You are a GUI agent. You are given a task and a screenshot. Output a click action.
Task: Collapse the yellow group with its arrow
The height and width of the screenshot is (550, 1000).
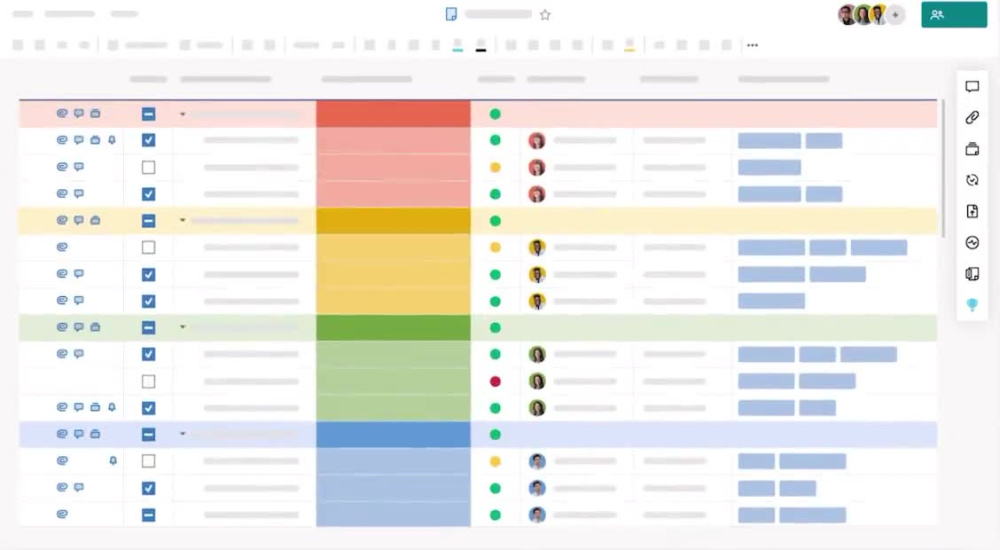182,220
